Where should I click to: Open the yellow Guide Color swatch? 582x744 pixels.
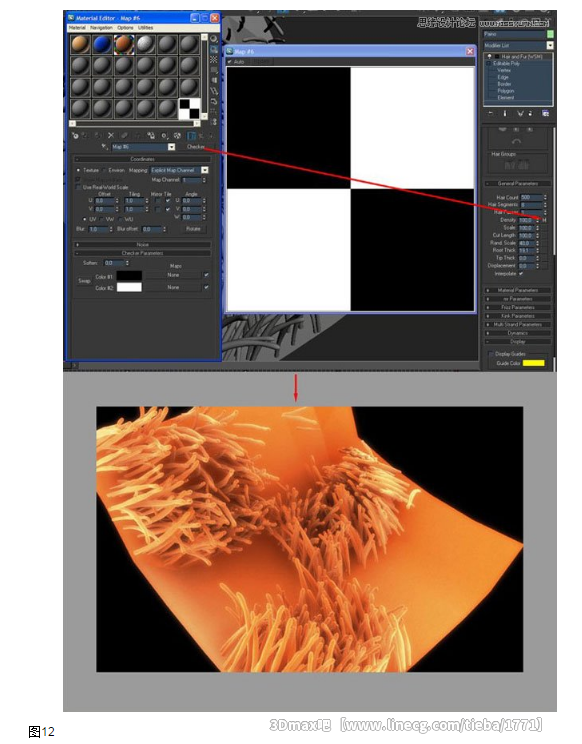point(534,363)
